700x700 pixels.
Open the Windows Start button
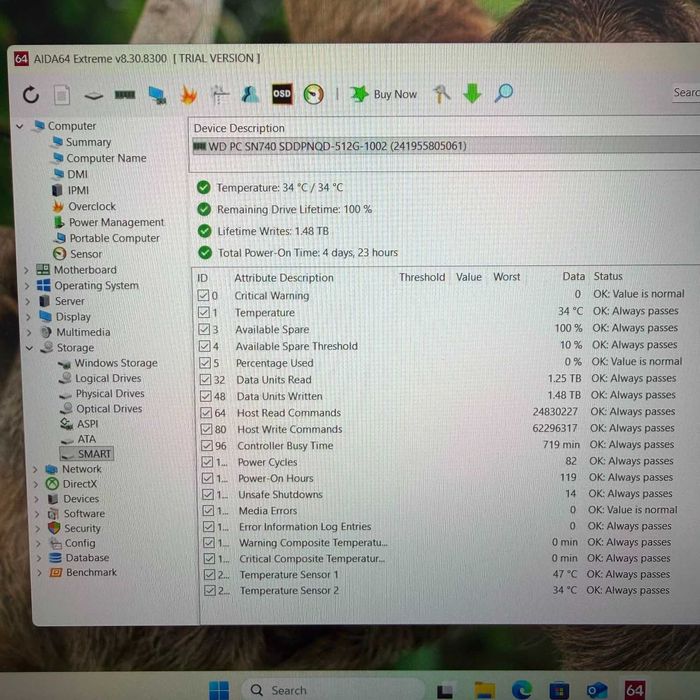coord(219,690)
